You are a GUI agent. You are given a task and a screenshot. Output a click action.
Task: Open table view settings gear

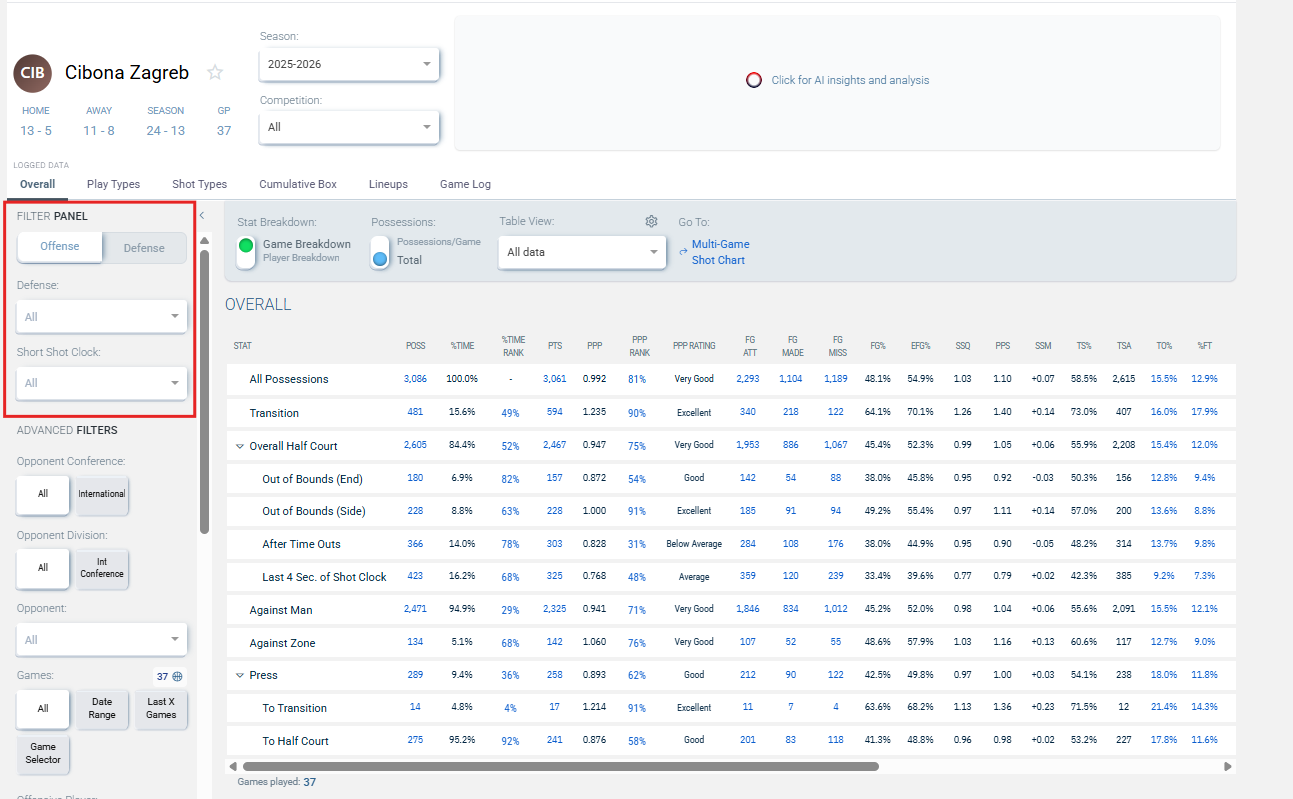[651, 221]
